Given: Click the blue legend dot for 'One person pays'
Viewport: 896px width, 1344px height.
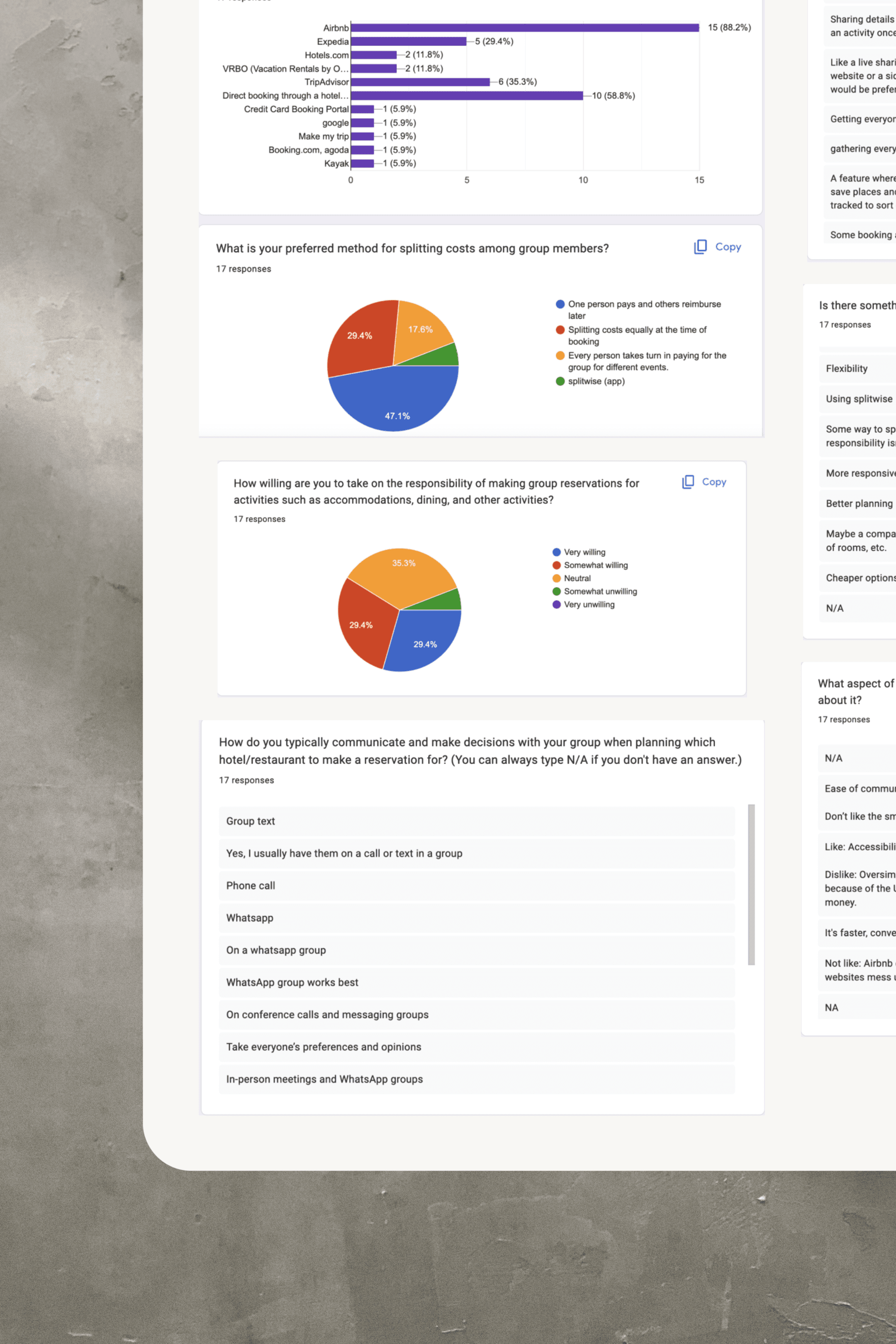Looking at the screenshot, I should [x=560, y=304].
